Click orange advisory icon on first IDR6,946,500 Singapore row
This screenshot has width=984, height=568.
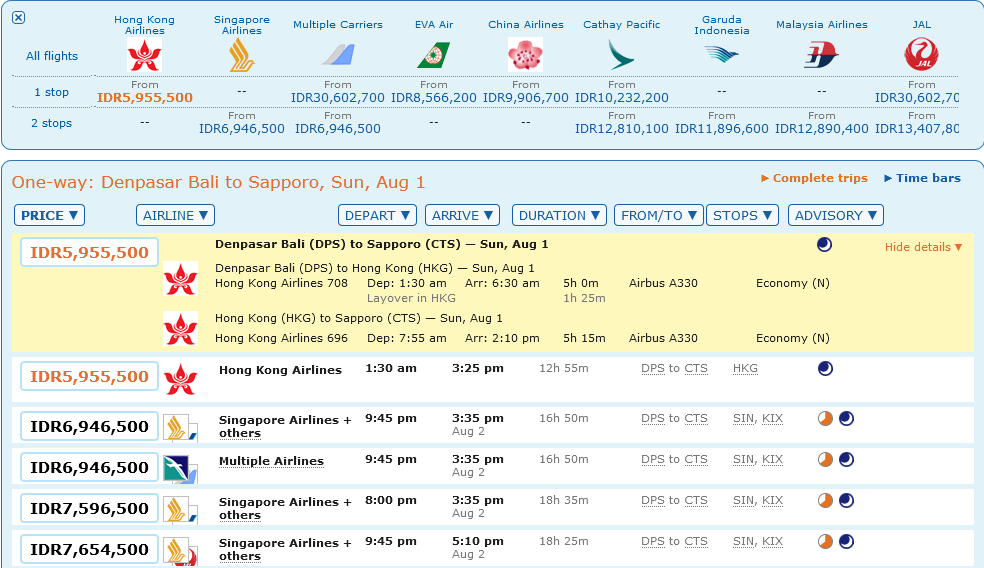pos(825,419)
